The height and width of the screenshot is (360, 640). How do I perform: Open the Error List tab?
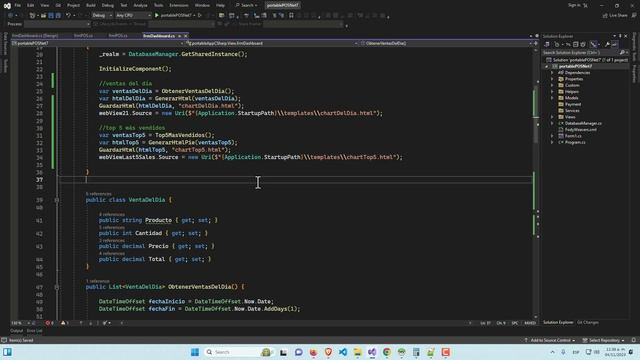[35, 331]
